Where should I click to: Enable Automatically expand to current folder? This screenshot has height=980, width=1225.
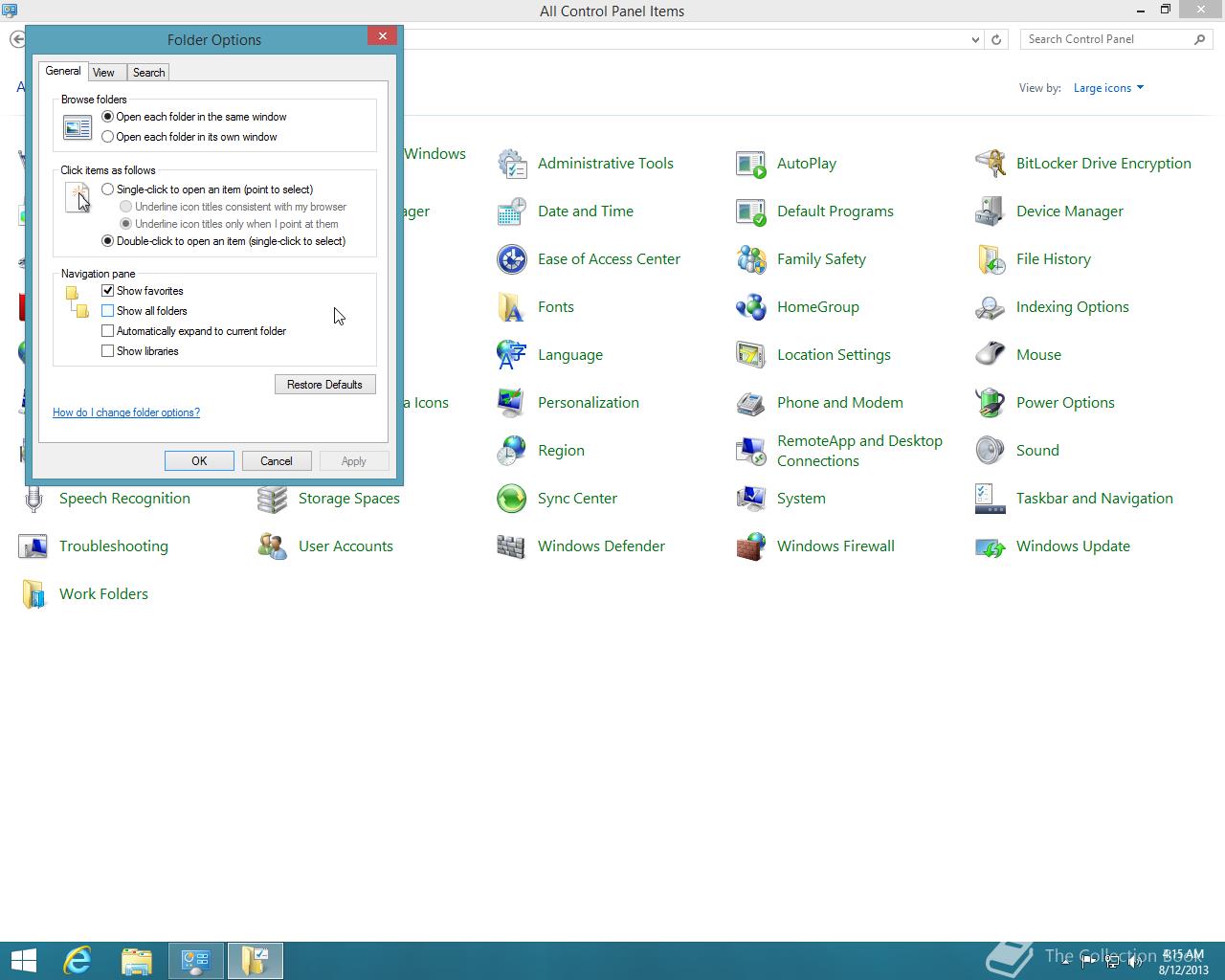(x=107, y=331)
